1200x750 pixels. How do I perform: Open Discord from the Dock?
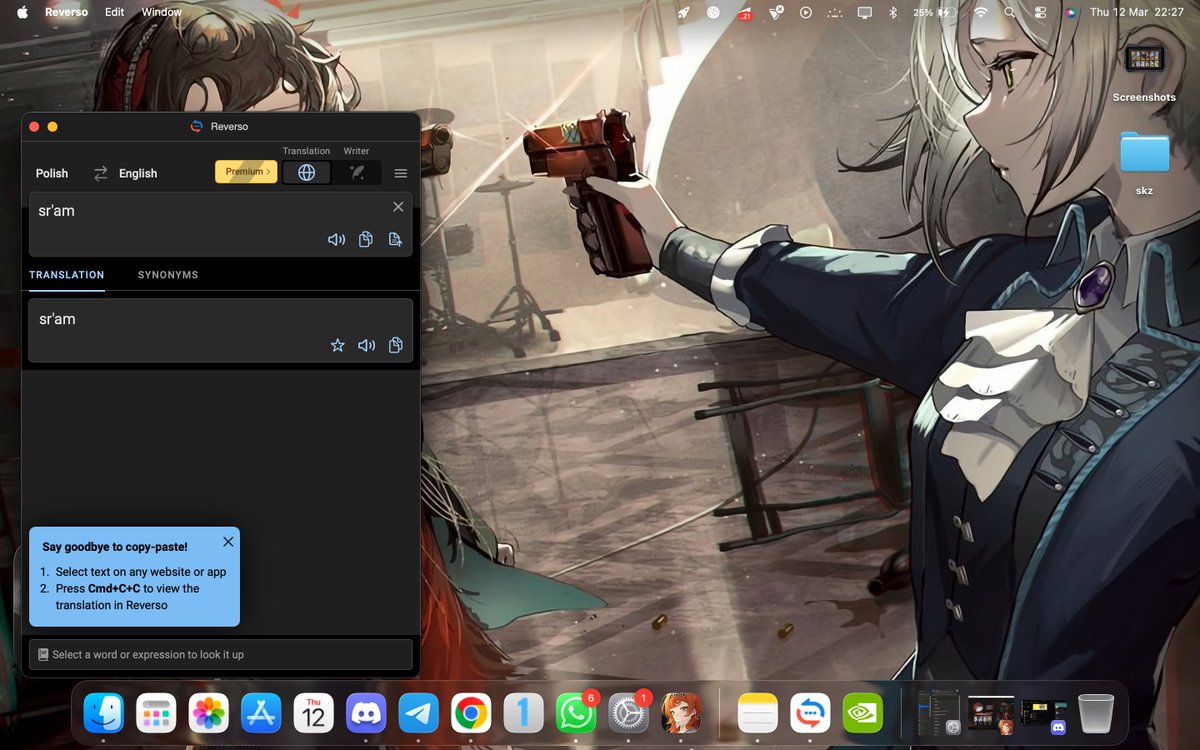pos(366,713)
